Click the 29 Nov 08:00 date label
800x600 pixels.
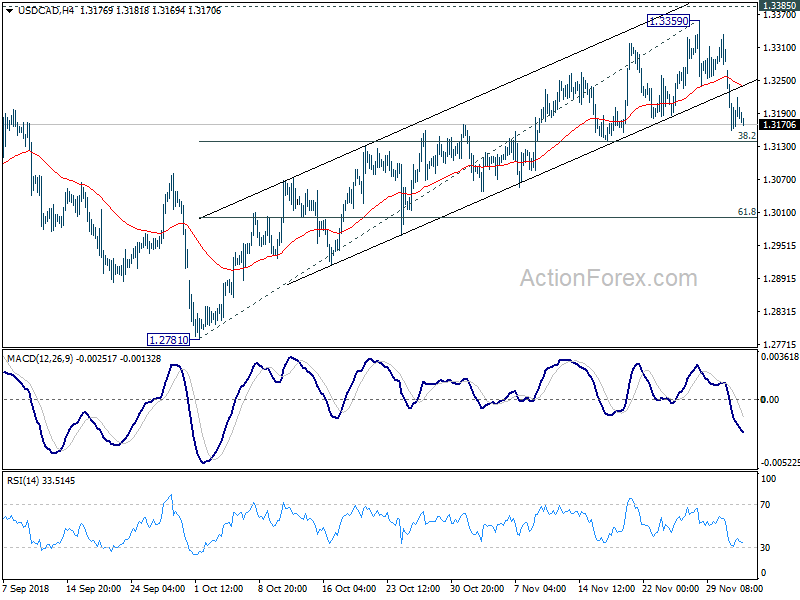734,588
